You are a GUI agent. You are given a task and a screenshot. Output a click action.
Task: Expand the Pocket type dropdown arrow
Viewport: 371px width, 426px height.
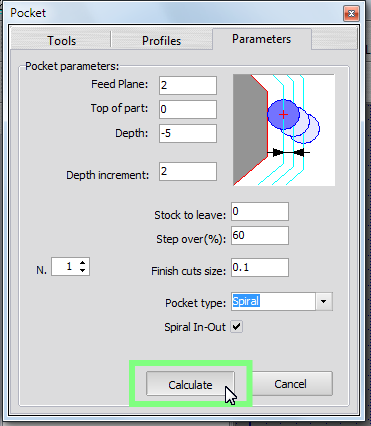point(324,301)
